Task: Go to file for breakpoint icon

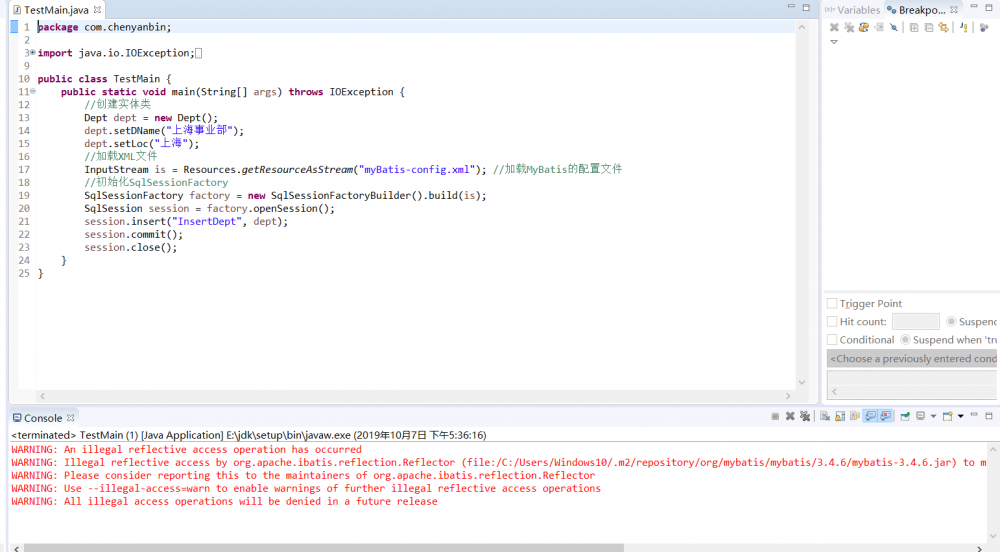Action: pyautogui.click(x=879, y=27)
